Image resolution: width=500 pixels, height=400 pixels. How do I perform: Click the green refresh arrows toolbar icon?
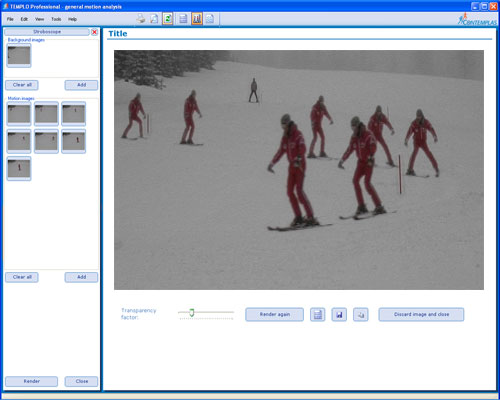pyautogui.click(x=168, y=19)
